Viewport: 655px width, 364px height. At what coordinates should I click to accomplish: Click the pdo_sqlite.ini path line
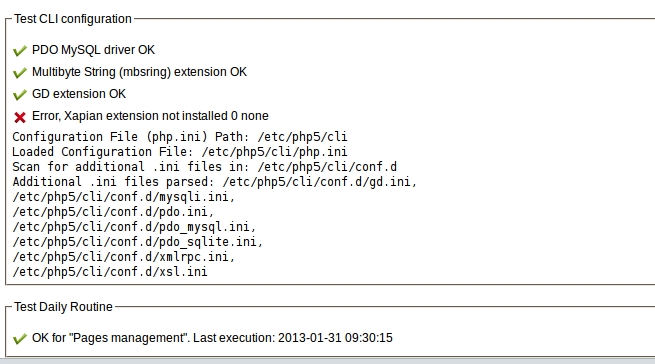(x=137, y=242)
